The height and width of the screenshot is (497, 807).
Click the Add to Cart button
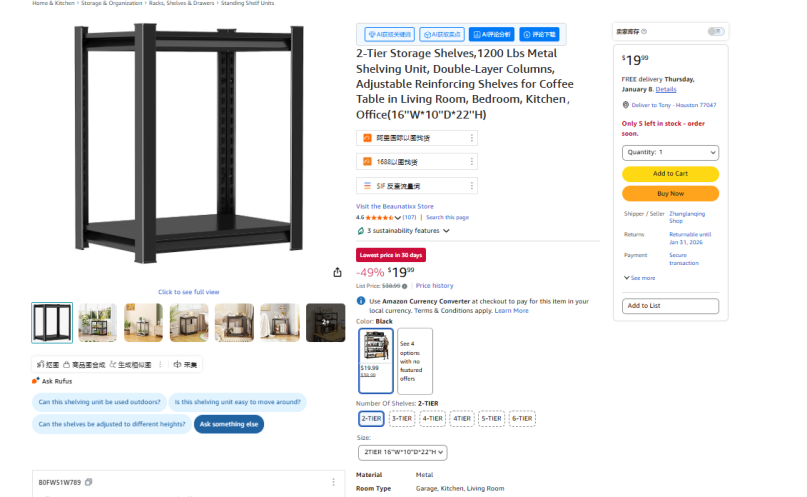(670, 174)
